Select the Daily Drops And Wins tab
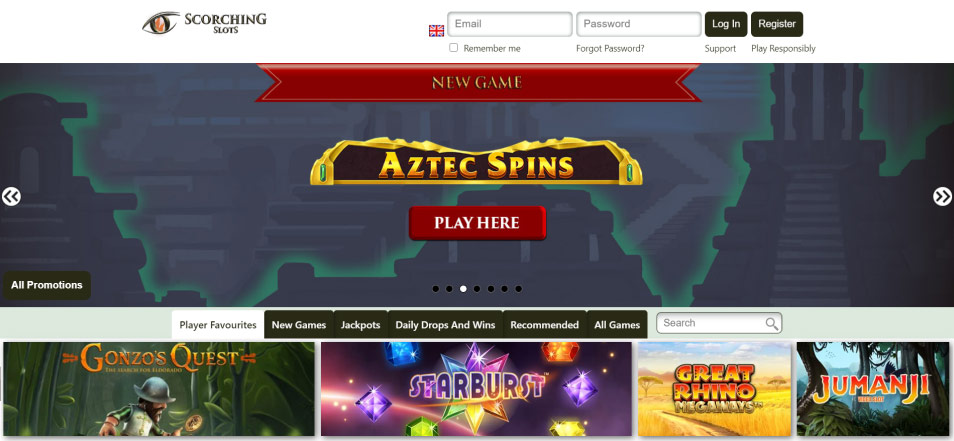The width and height of the screenshot is (954, 441). pos(445,325)
